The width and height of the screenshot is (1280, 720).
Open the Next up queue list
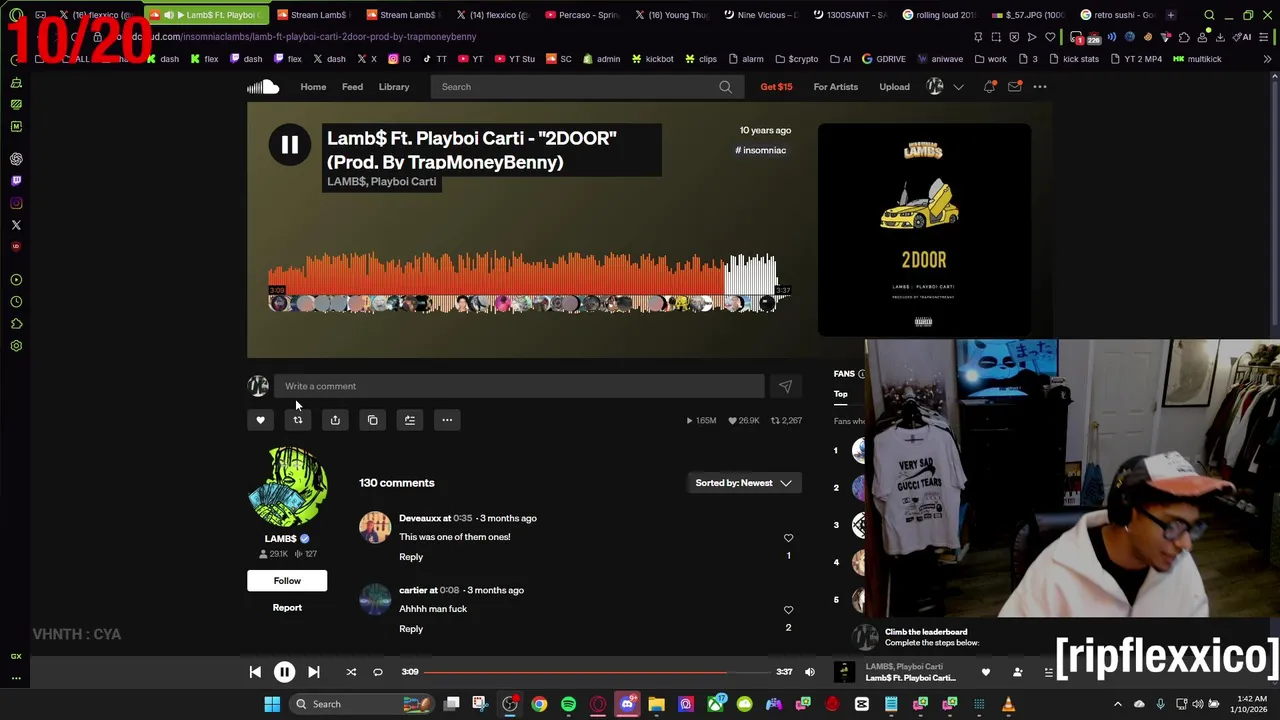(x=1048, y=672)
